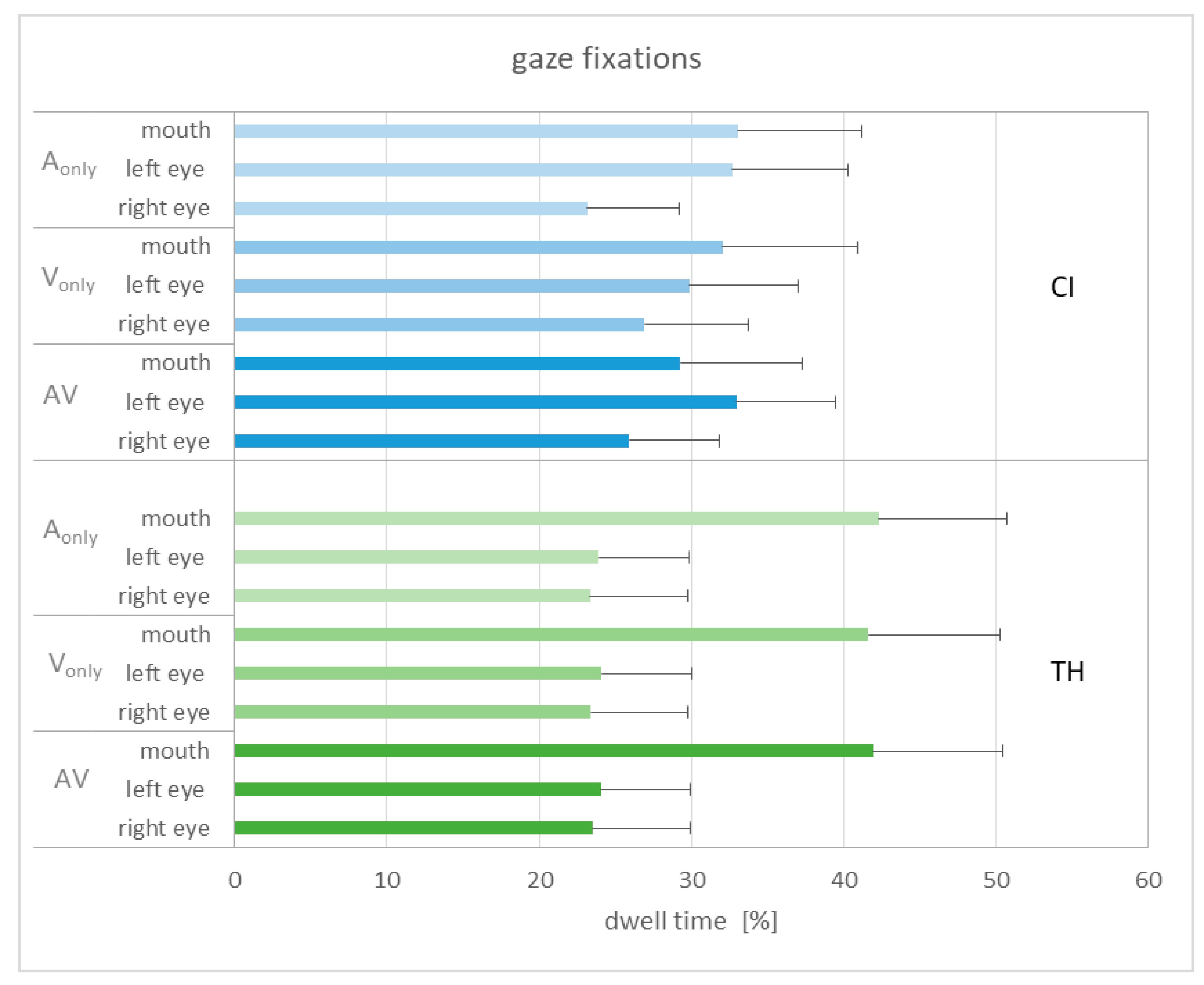The image size is (1204, 985).
Task: Click the TH AV right eye bar
Action: [413, 828]
